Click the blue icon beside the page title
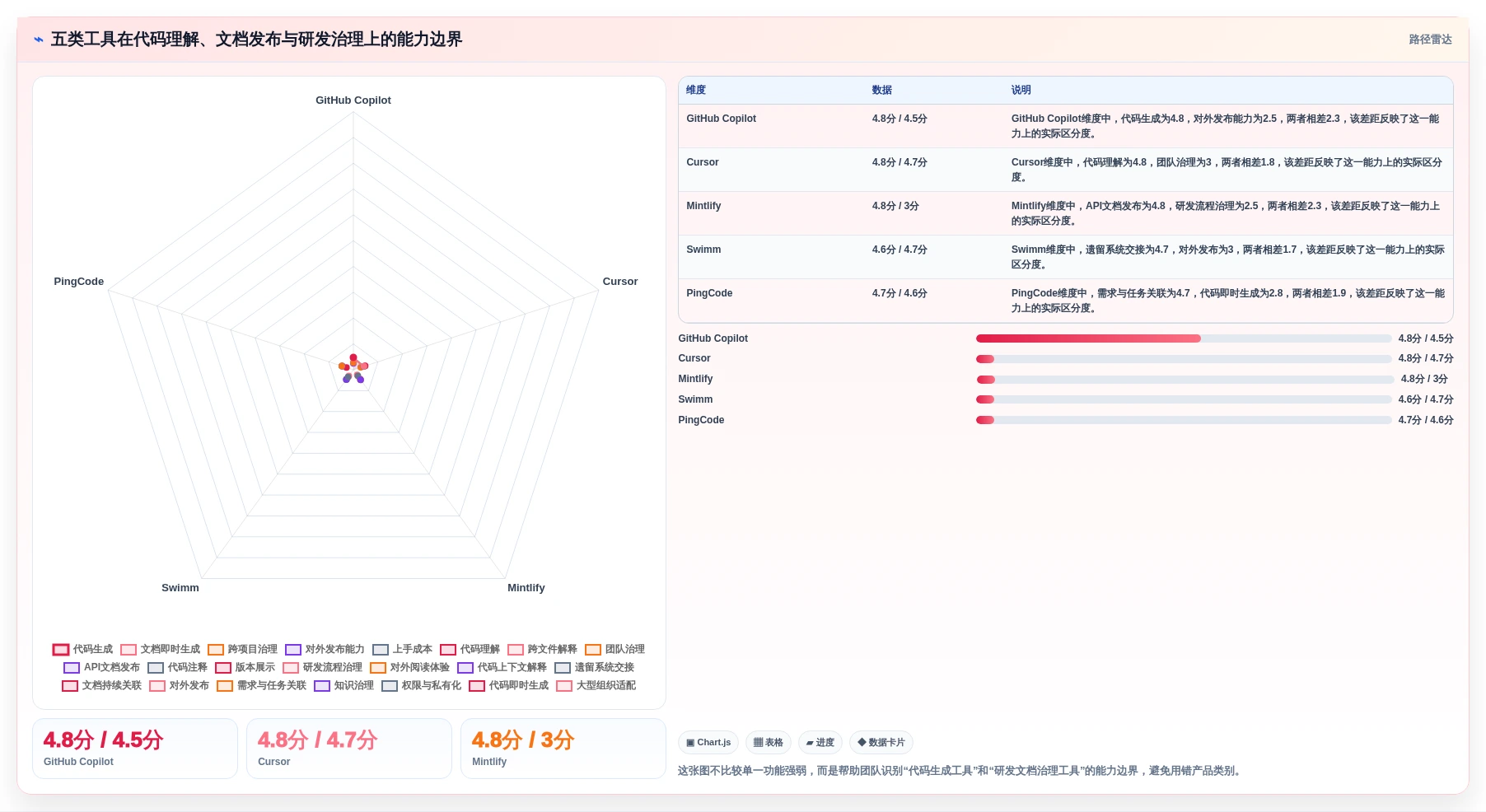 [39, 40]
